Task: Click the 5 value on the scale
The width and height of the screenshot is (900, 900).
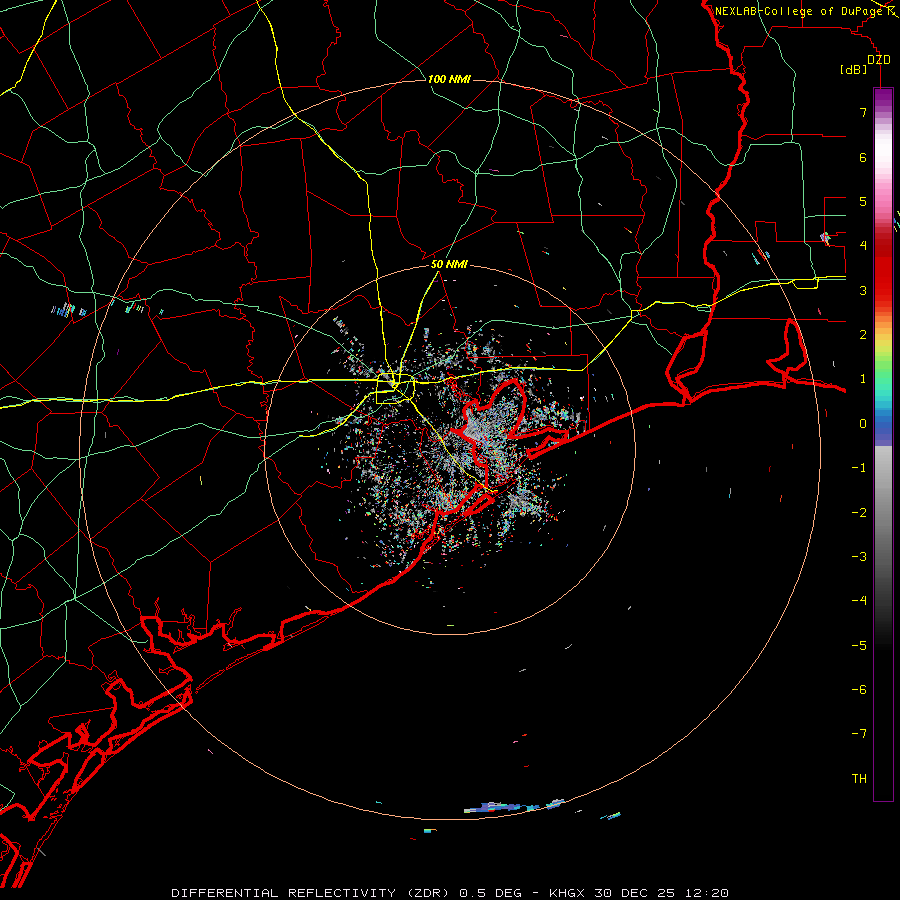Action: [863, 201]
